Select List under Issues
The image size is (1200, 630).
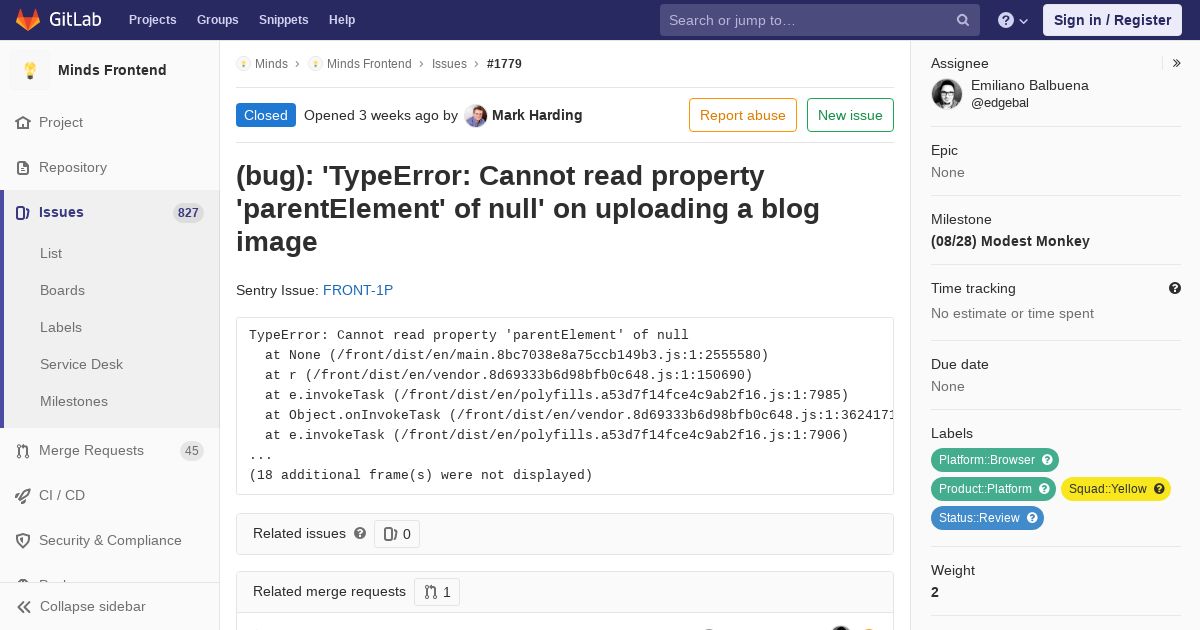pyautogui.click(x=51, y=254)
